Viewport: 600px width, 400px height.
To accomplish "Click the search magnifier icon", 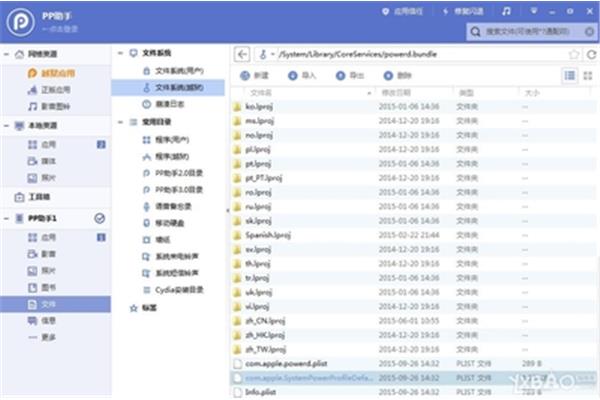I will 475,31.
